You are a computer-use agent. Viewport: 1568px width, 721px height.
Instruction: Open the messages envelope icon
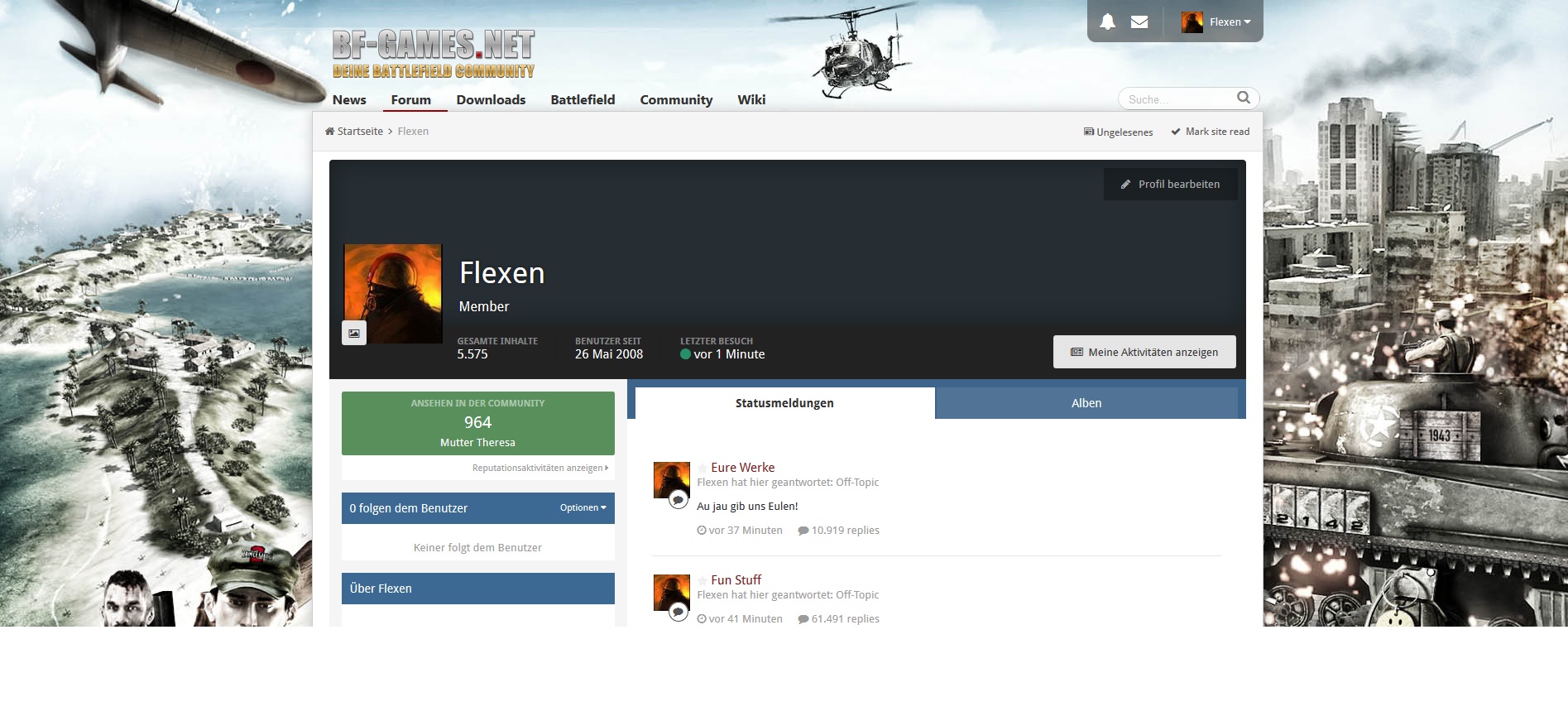click(x=1139, y=22)
